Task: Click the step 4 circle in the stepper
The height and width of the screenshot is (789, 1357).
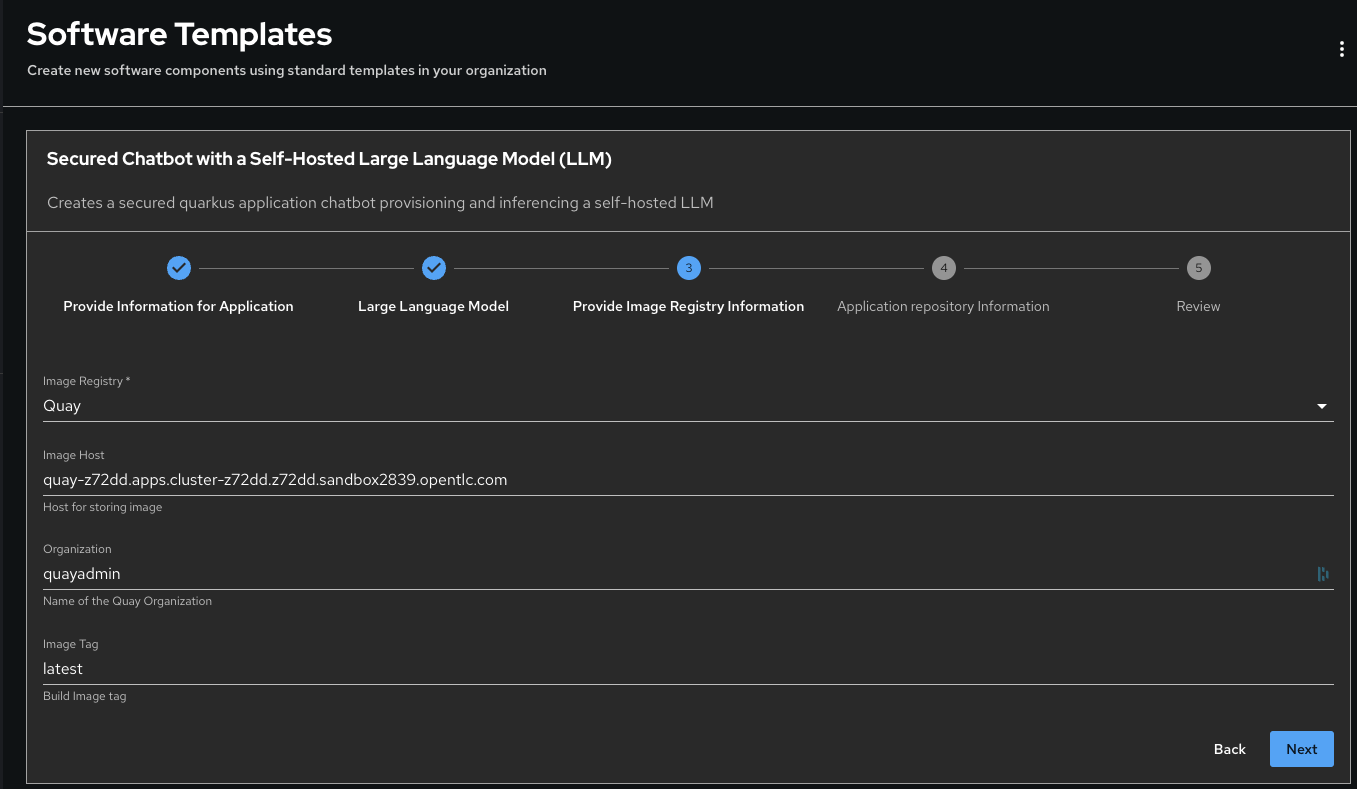Action: 943,268
